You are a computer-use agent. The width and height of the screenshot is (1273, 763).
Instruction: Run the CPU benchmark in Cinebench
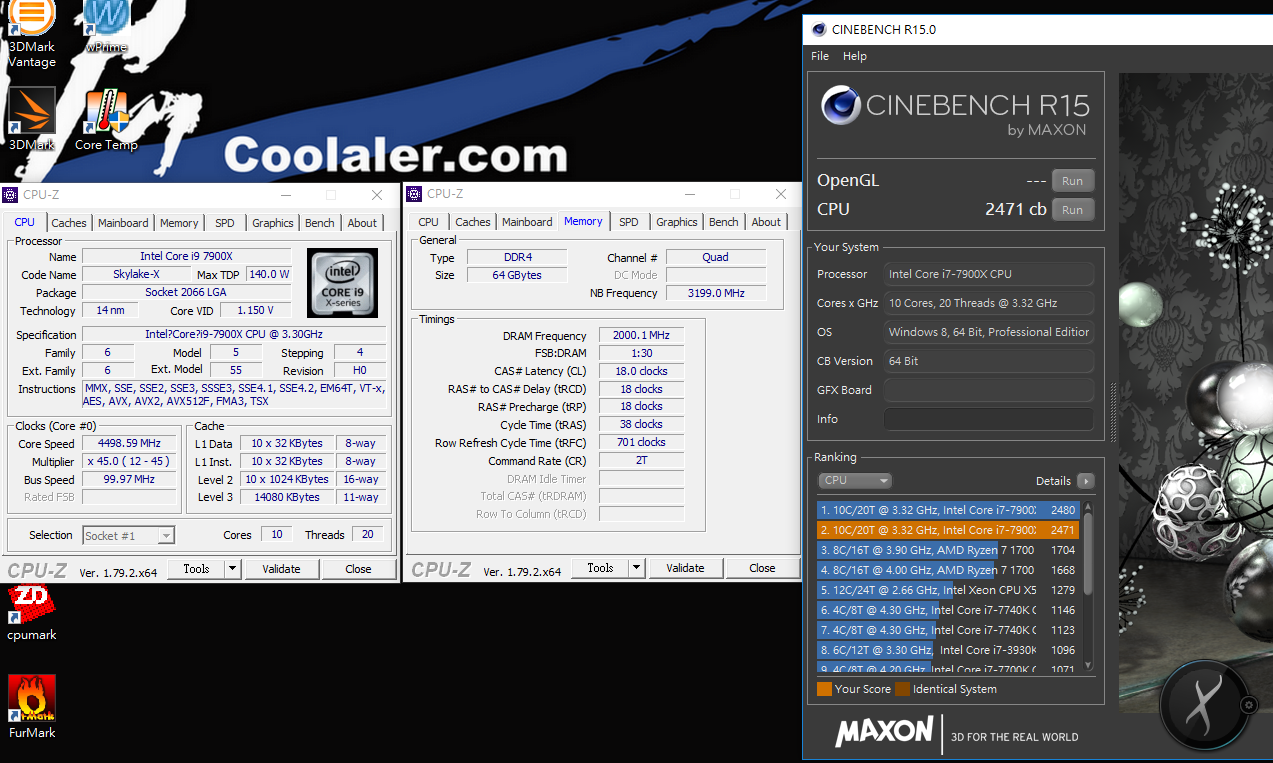tap(1072, 210)
